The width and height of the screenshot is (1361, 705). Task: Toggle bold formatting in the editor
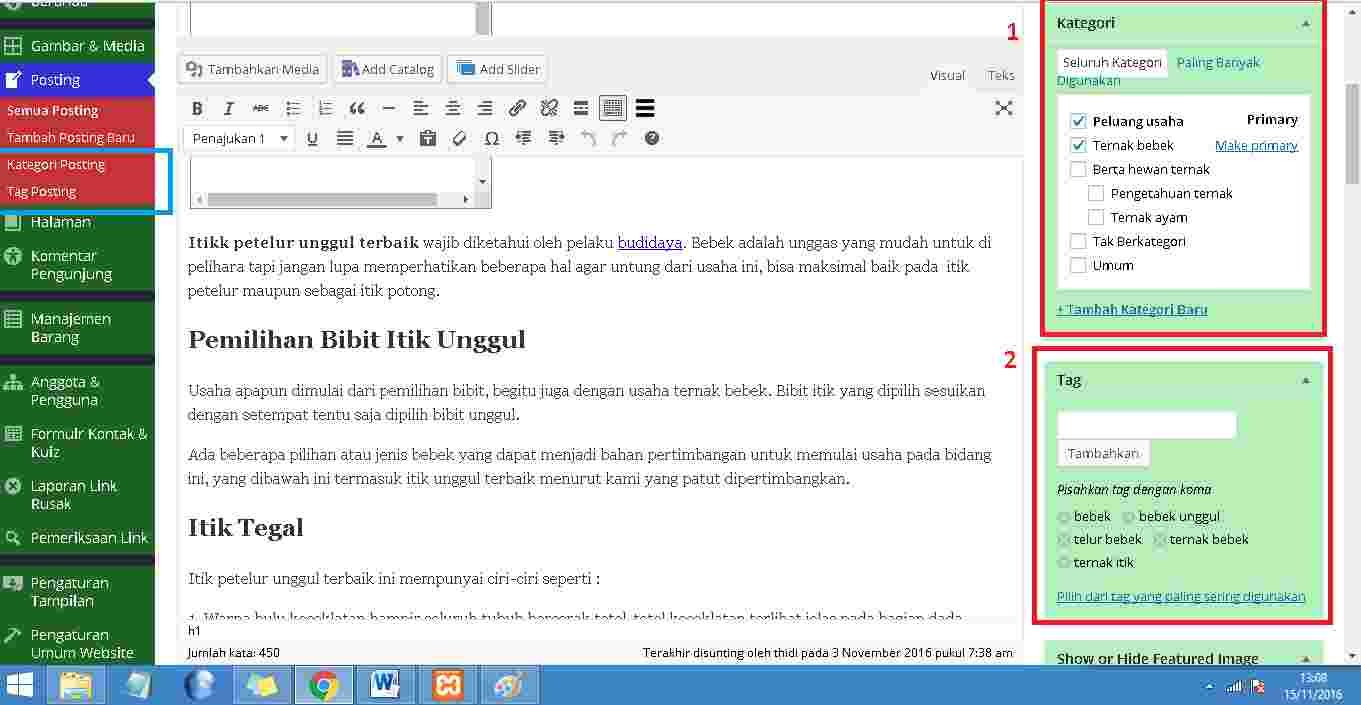pyautogui.click(x=197, y=108)
